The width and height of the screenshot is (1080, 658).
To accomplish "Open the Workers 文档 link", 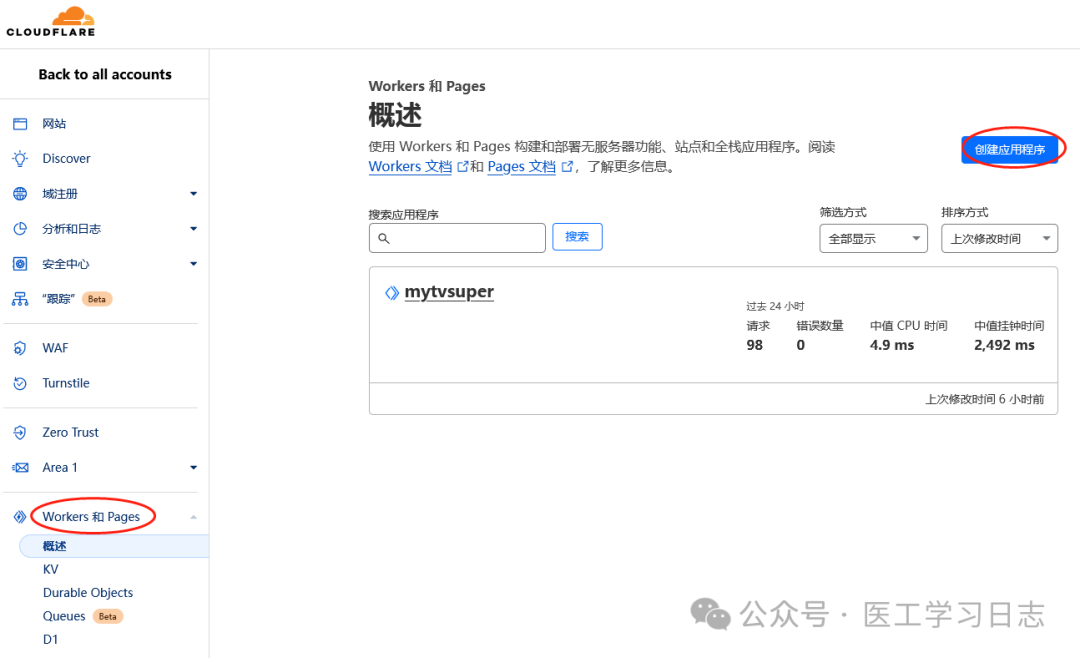I will 411,166.
